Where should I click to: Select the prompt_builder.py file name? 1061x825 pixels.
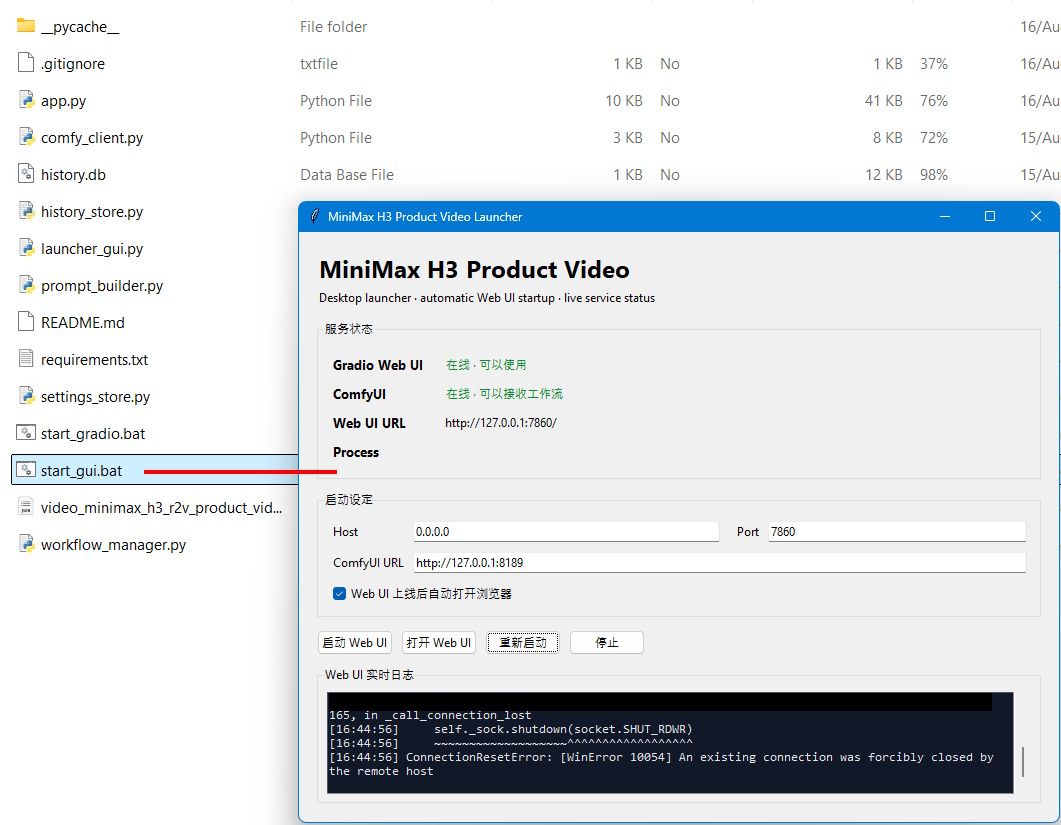(x=102, y=286)
